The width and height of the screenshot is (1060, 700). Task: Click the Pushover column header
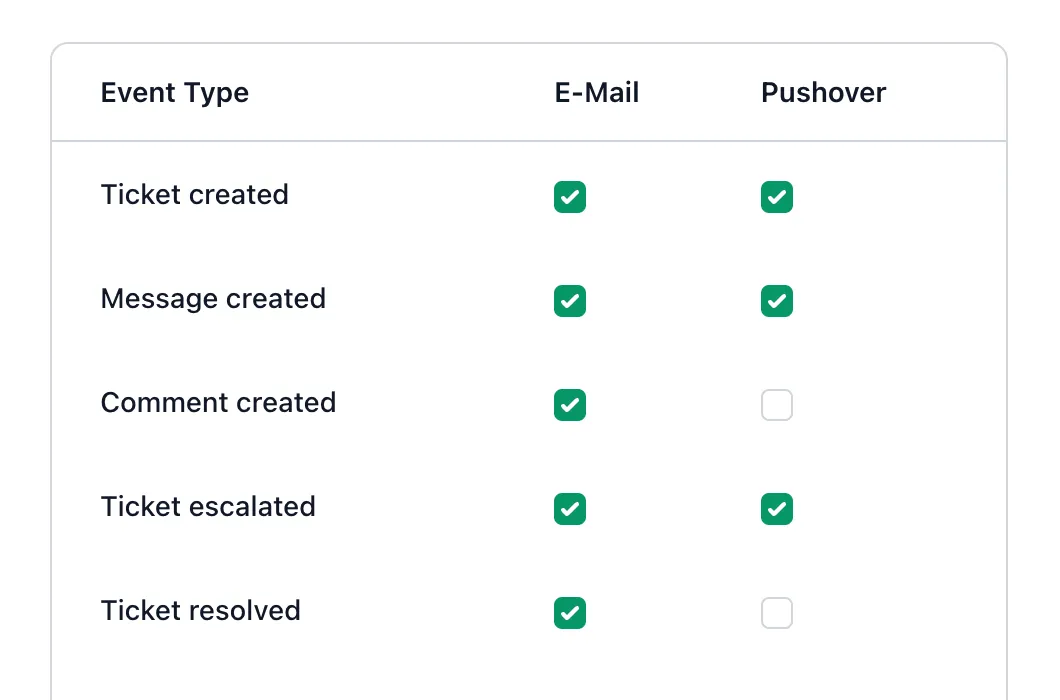pos(823,93)
